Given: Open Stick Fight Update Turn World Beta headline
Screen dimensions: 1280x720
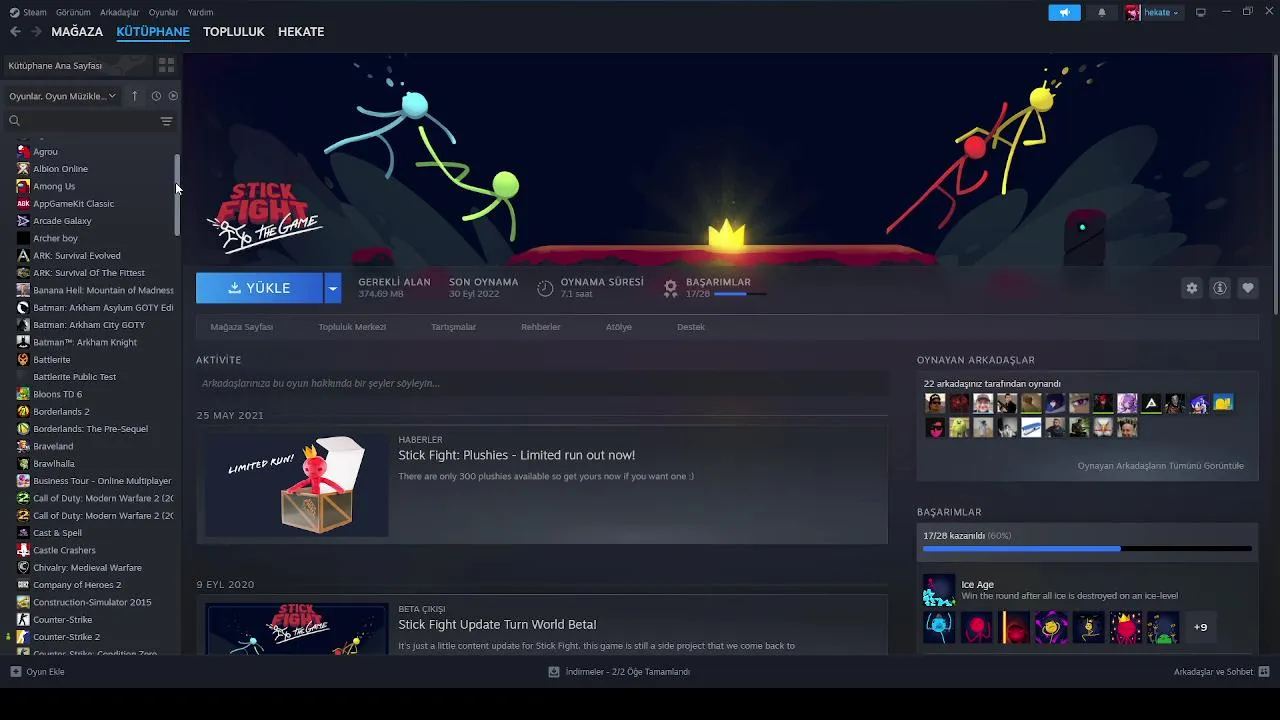Looking at the screenshot, I should 497,625.
